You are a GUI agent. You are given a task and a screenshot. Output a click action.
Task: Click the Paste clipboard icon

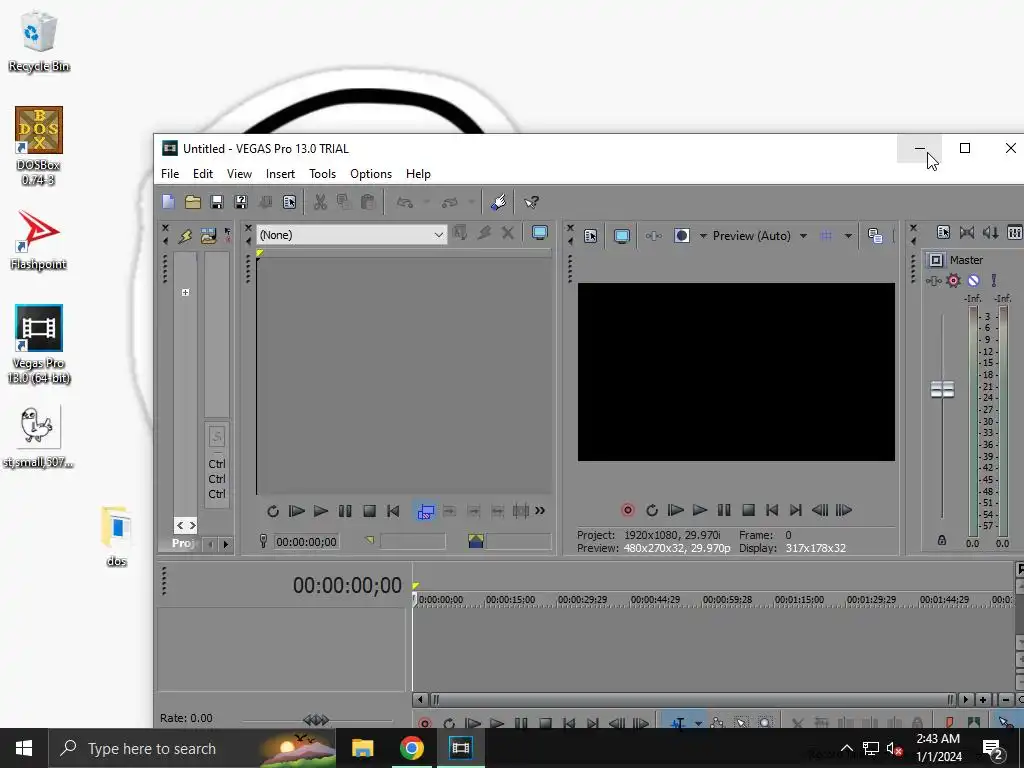click(368, 202)
